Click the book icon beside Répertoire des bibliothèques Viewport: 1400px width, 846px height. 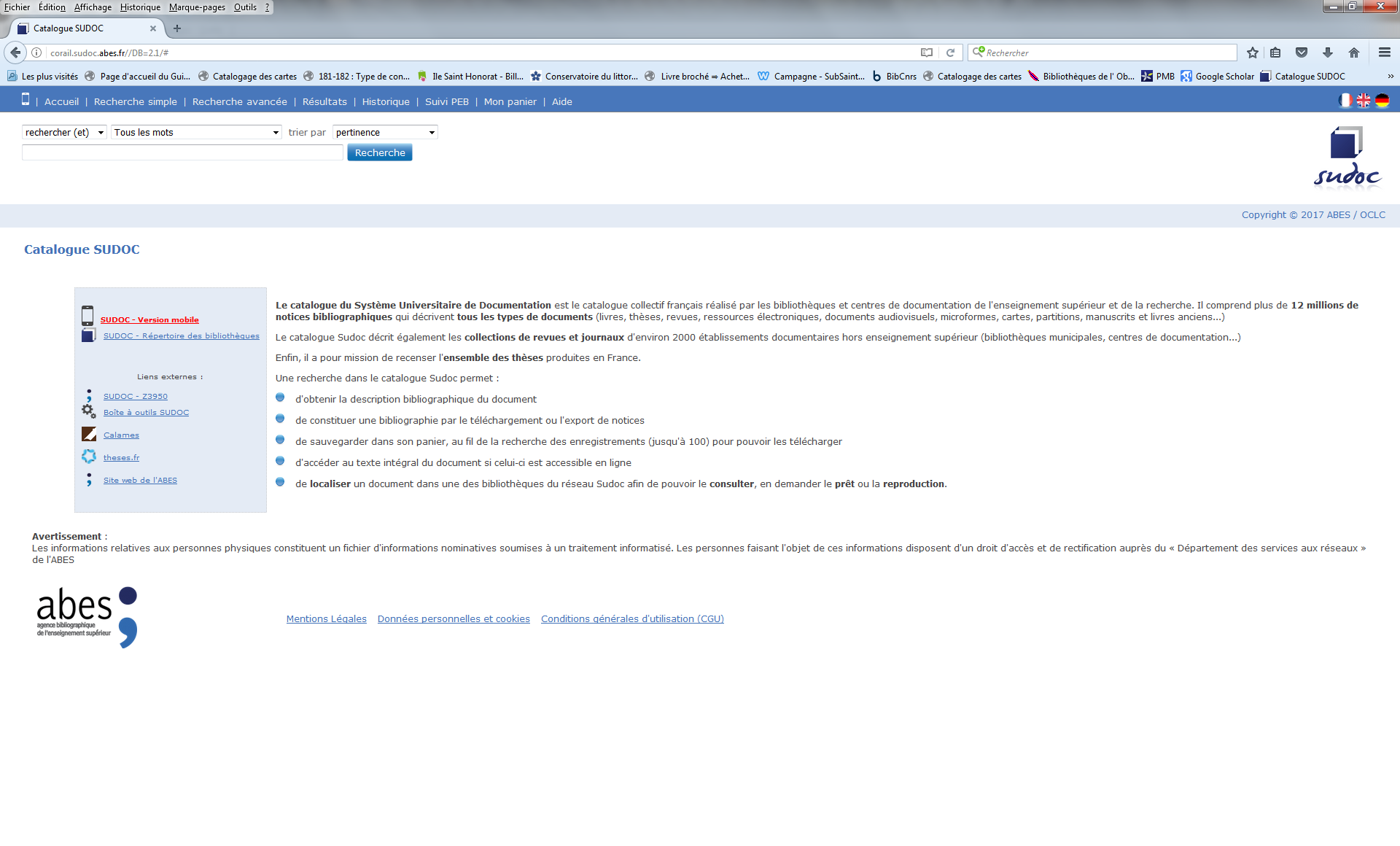tap(89, 335)
